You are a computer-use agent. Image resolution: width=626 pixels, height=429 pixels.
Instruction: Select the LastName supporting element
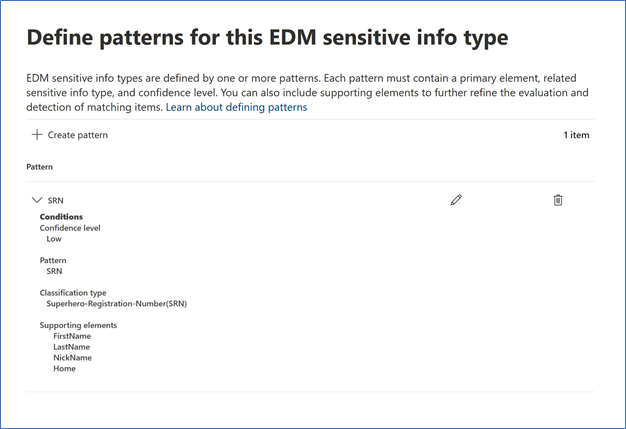pyautogui.click(x=71, y=347)
